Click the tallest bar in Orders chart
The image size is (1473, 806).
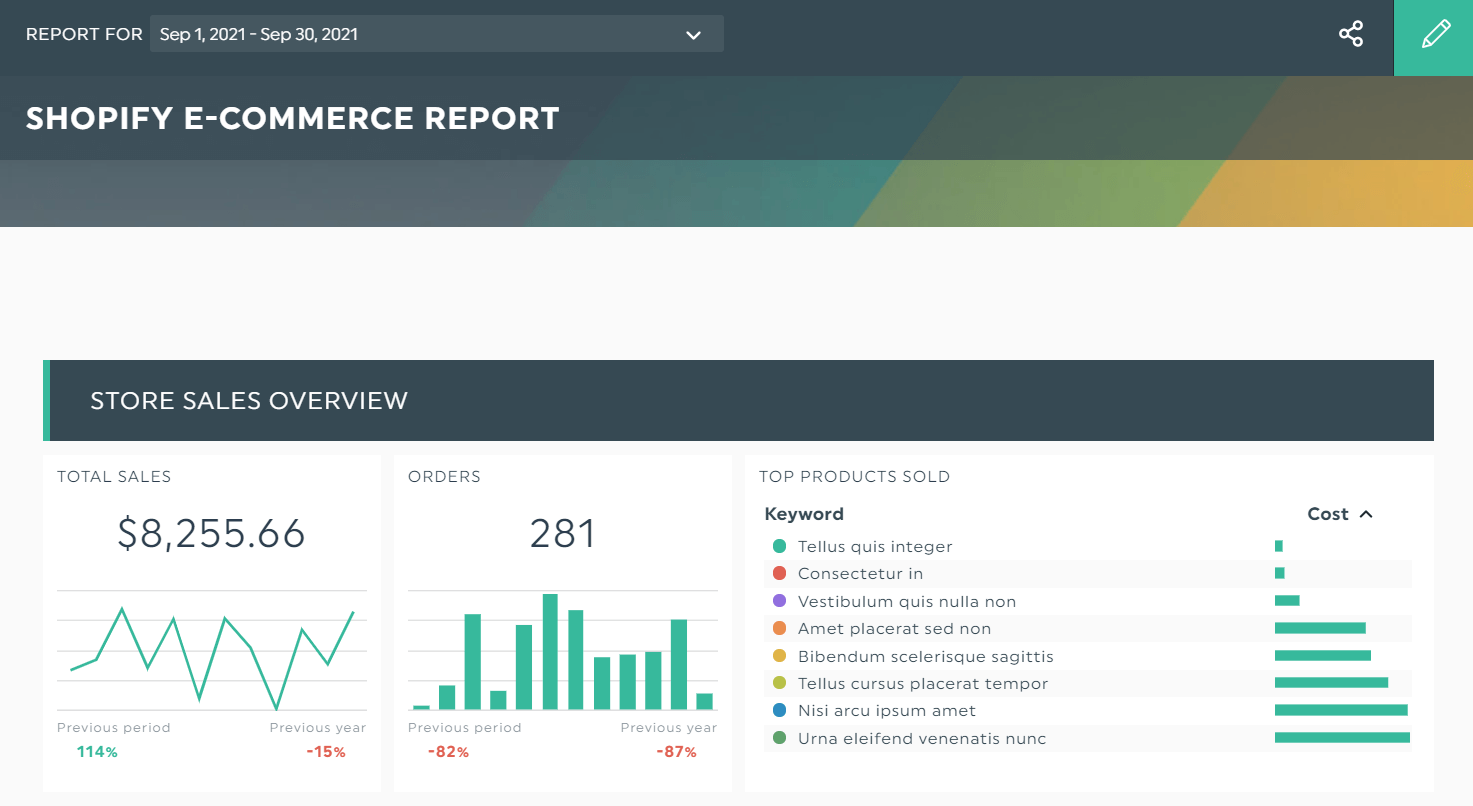[550, 652]
